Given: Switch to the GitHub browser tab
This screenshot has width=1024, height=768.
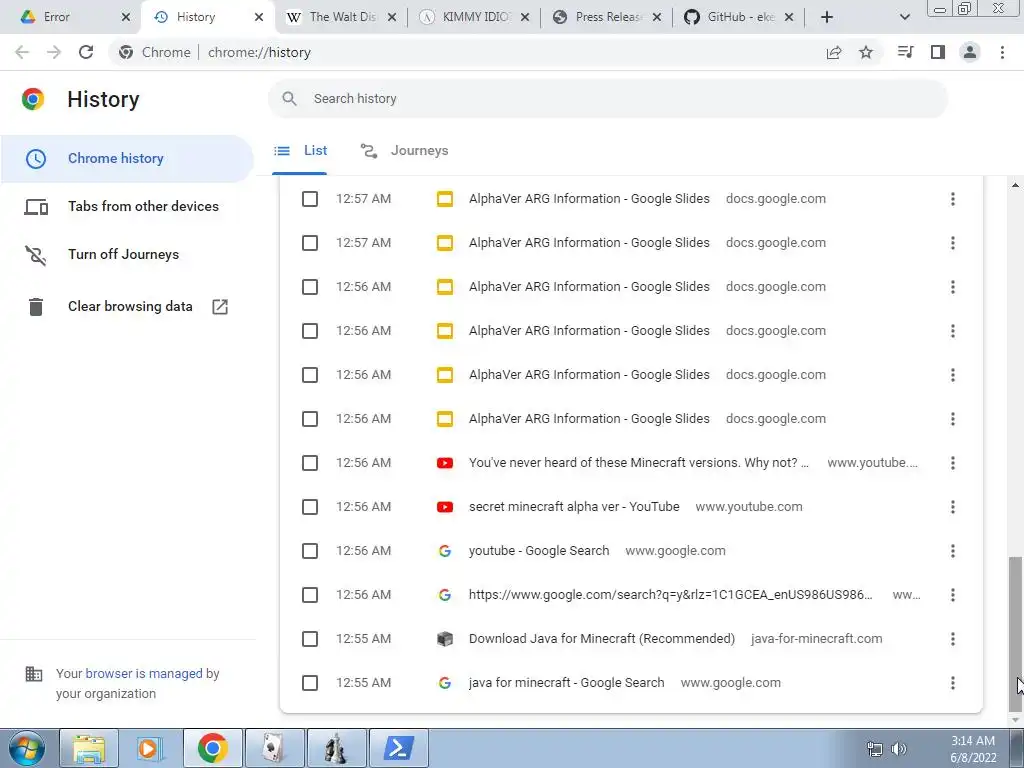Looking at the screenshot, I should [740, 17].
